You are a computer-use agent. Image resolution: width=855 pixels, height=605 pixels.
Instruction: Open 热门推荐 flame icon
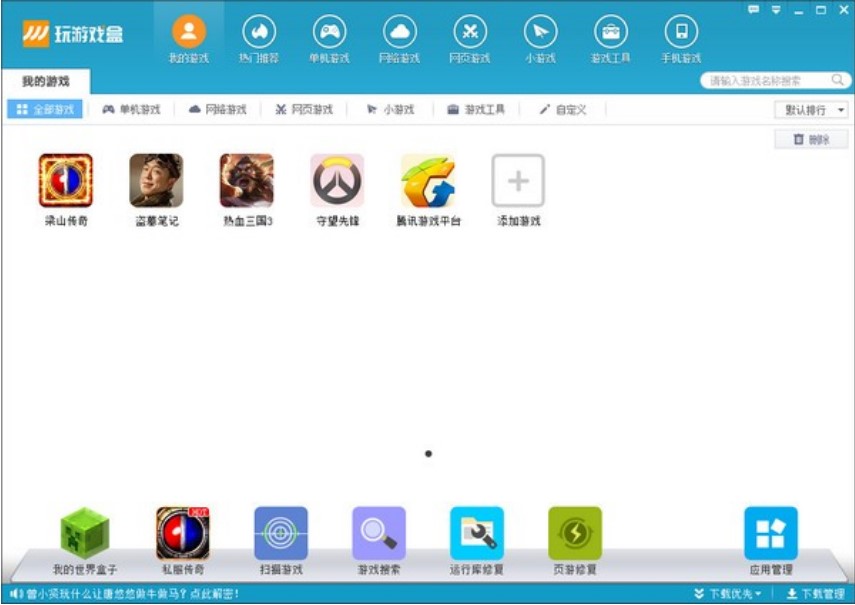tap(259, 33)
